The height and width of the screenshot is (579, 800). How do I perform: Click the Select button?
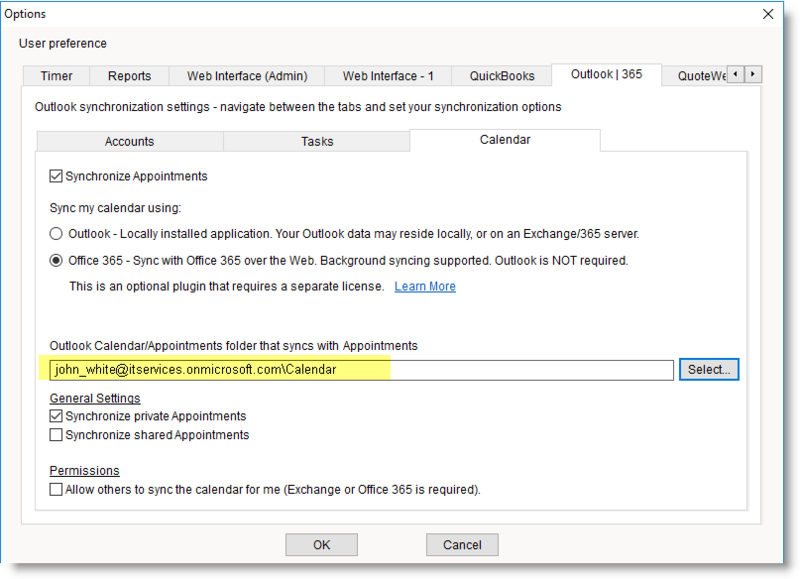click(x=709, y=369)
